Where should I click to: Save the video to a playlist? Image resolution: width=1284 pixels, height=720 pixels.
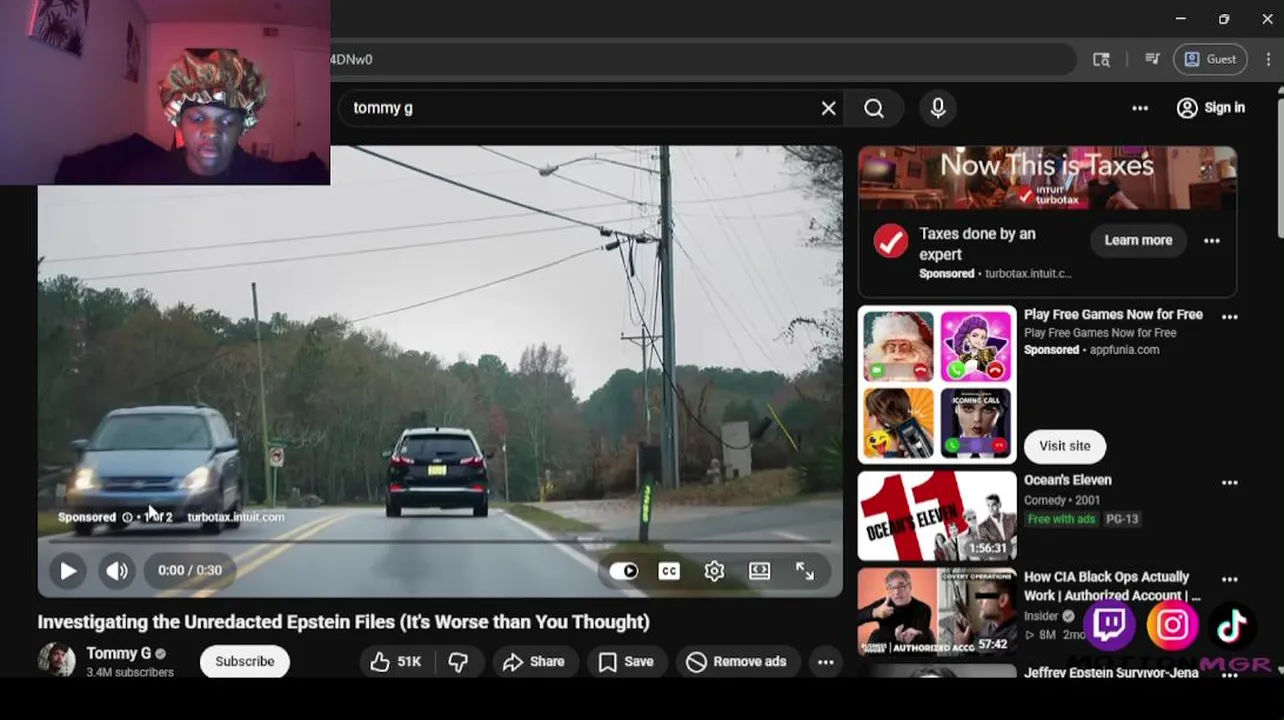(626, 662)
